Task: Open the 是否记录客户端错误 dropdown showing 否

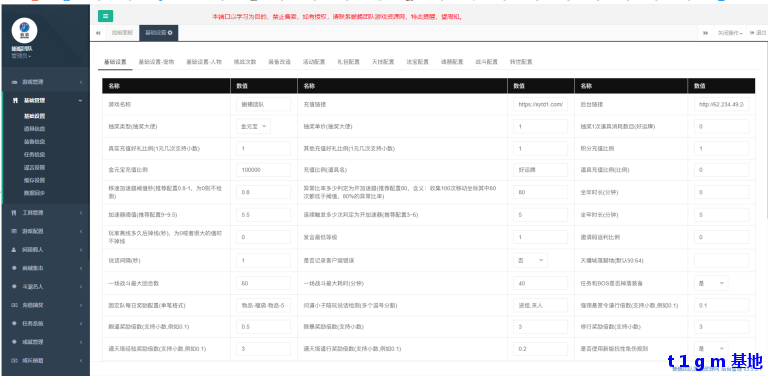Action: coord(530,260)
